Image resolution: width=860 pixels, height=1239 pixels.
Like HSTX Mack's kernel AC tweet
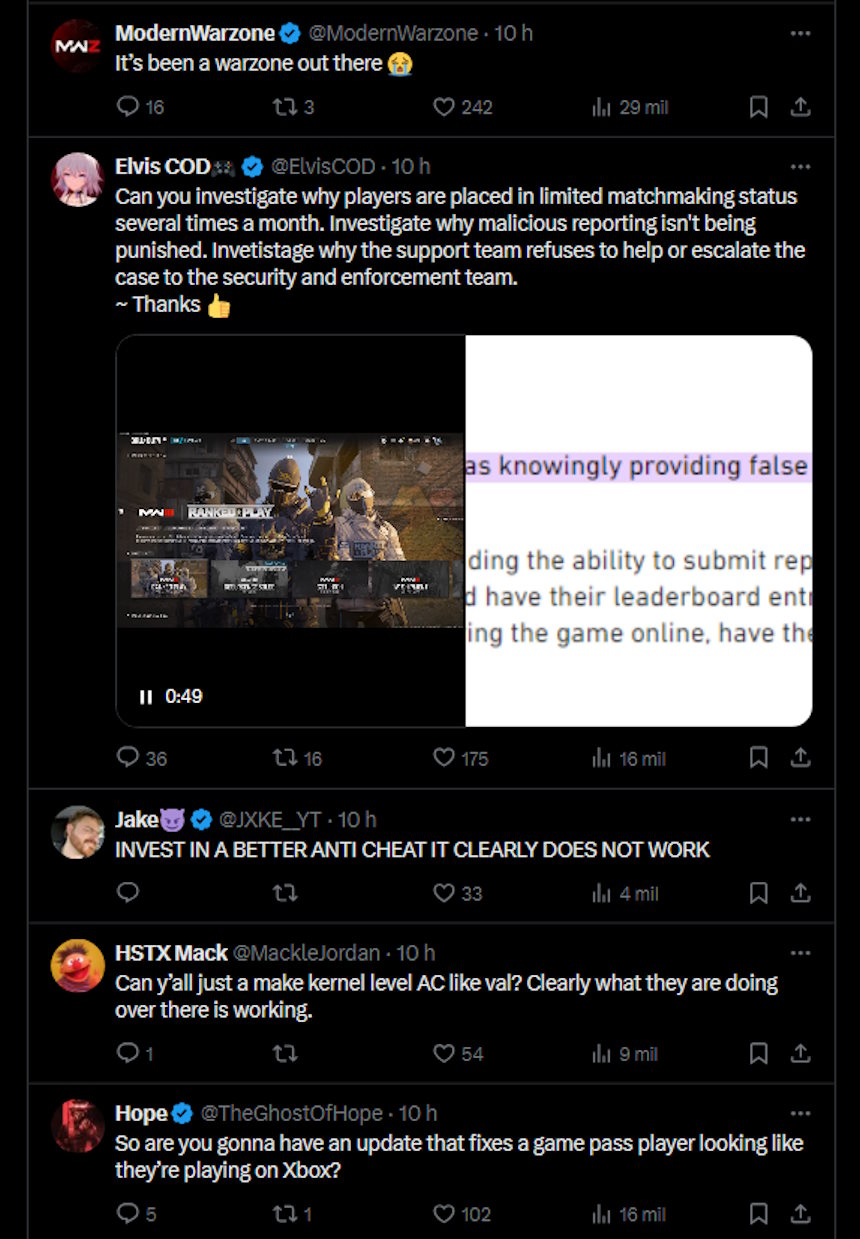444,1053
